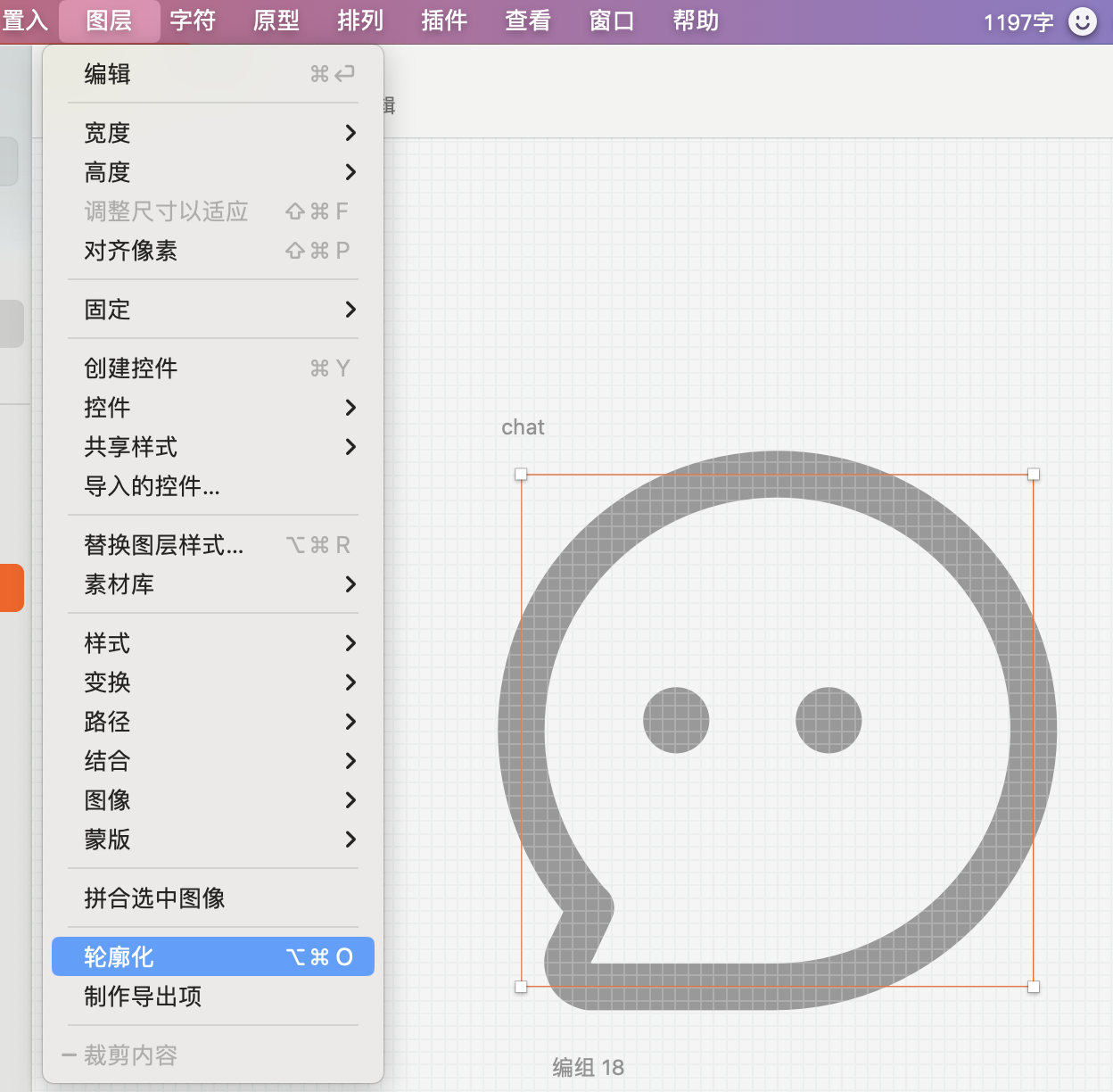Open the 图层 menu in menu bar

(109, 21)
